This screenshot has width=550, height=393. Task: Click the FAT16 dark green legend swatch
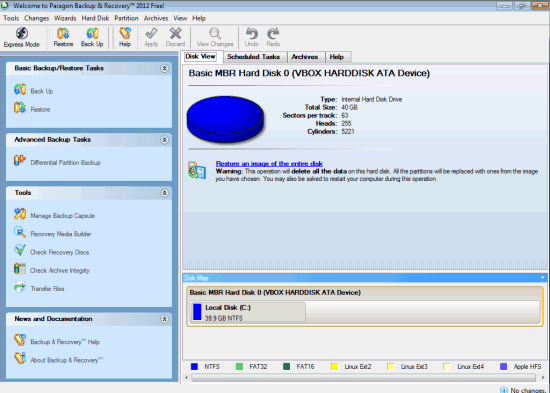(x=287, y=367)
